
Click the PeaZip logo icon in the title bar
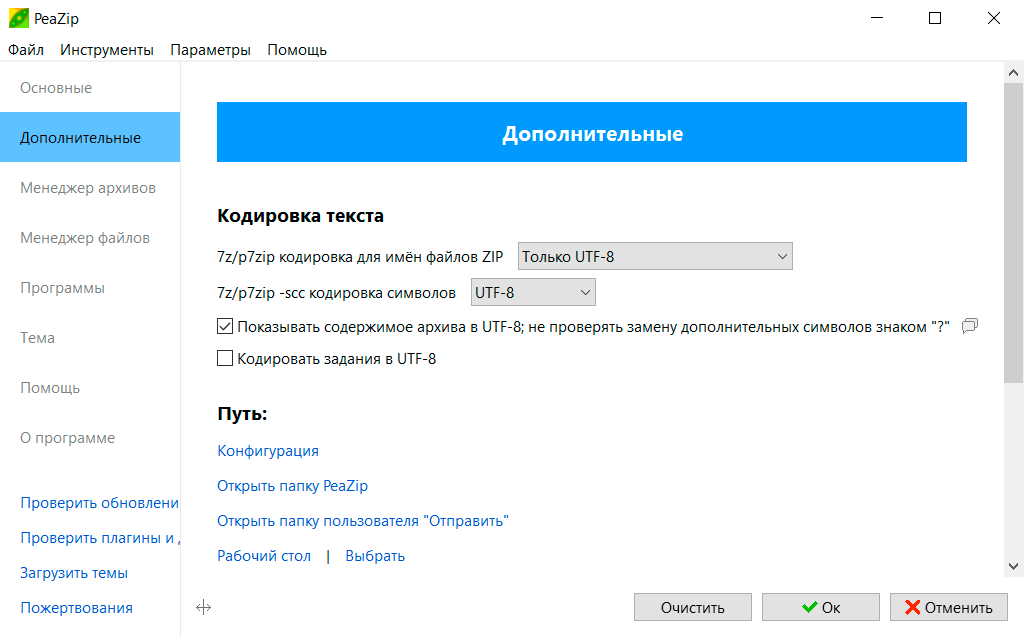click(18, 18)
